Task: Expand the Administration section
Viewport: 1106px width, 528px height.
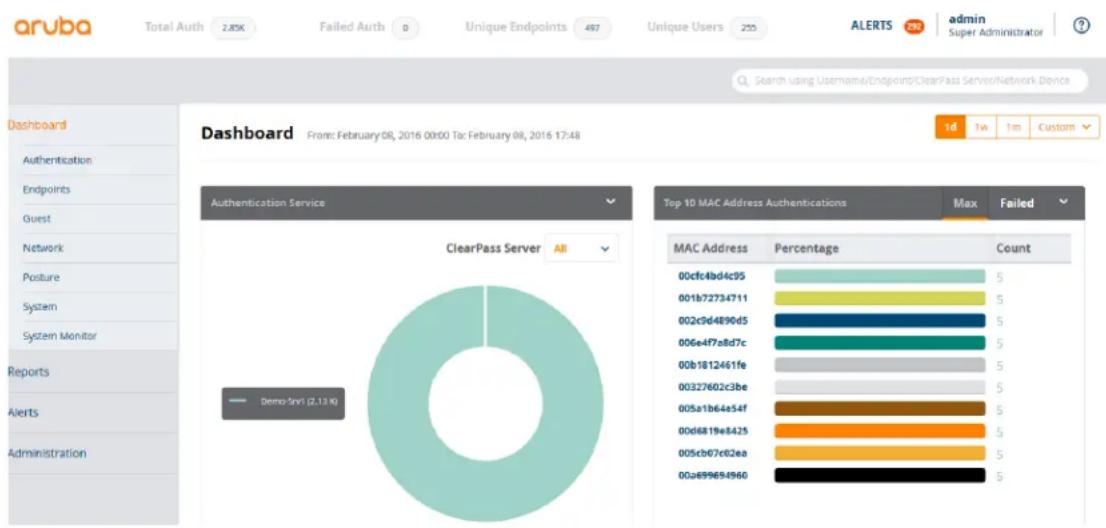Action: pos(47,453)
